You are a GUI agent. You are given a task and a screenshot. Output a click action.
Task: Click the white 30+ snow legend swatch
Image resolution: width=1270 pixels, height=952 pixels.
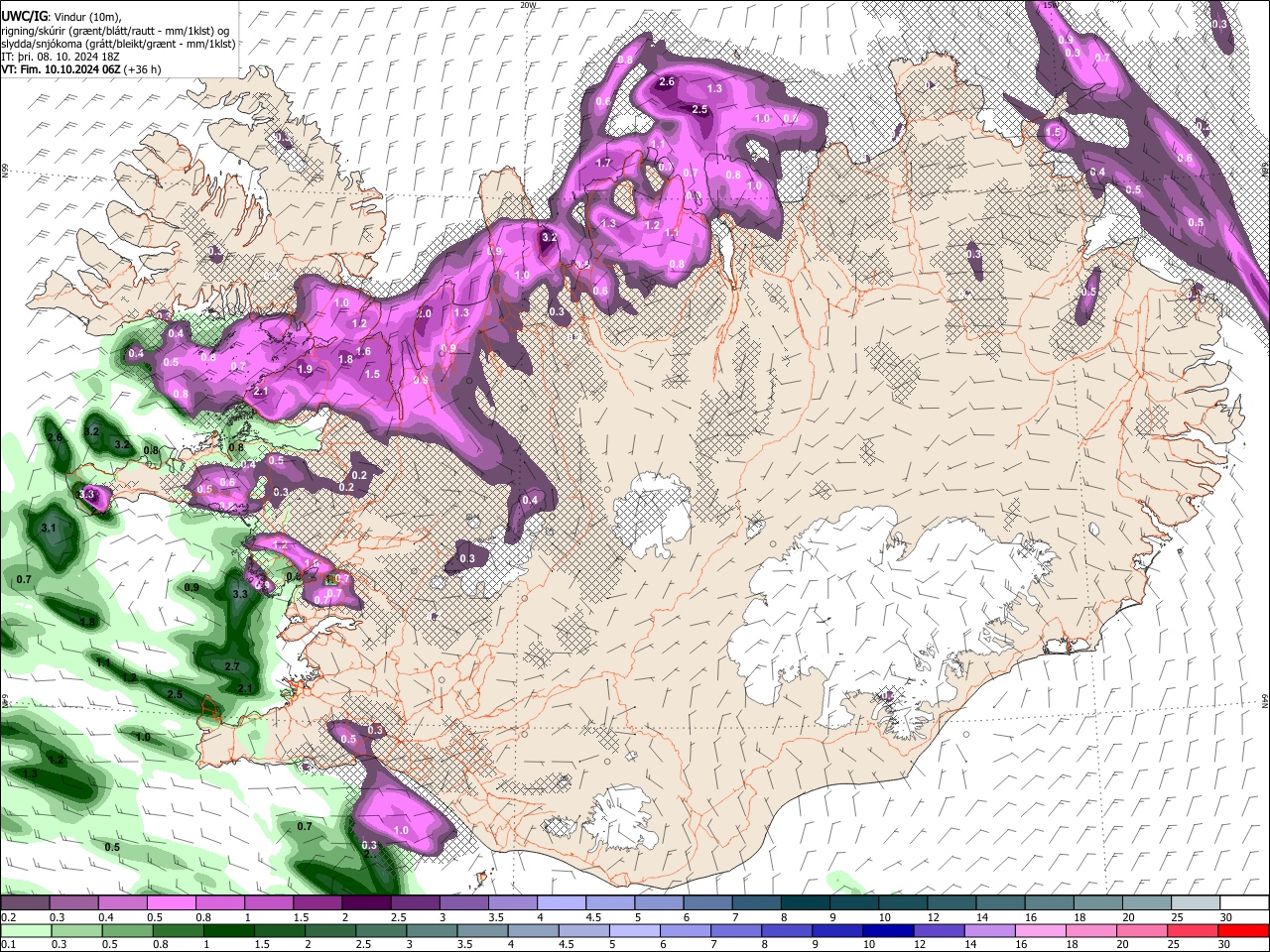pyautogui.click(x=1244, y=903)
